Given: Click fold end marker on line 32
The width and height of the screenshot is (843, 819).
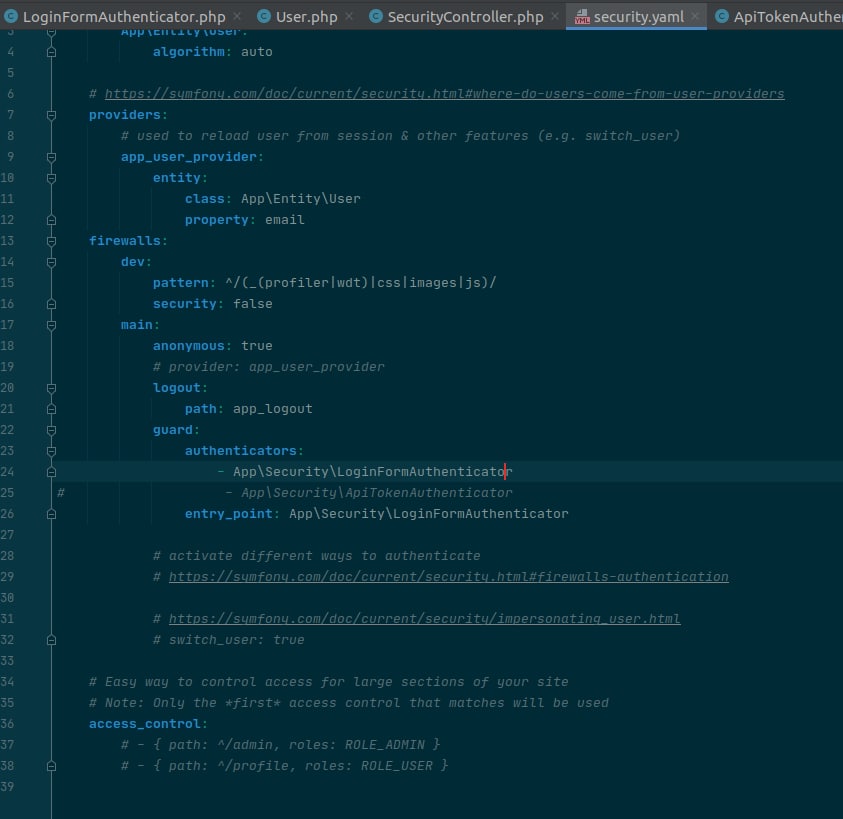Looking at the screenshot, I should tap(51, 639).
